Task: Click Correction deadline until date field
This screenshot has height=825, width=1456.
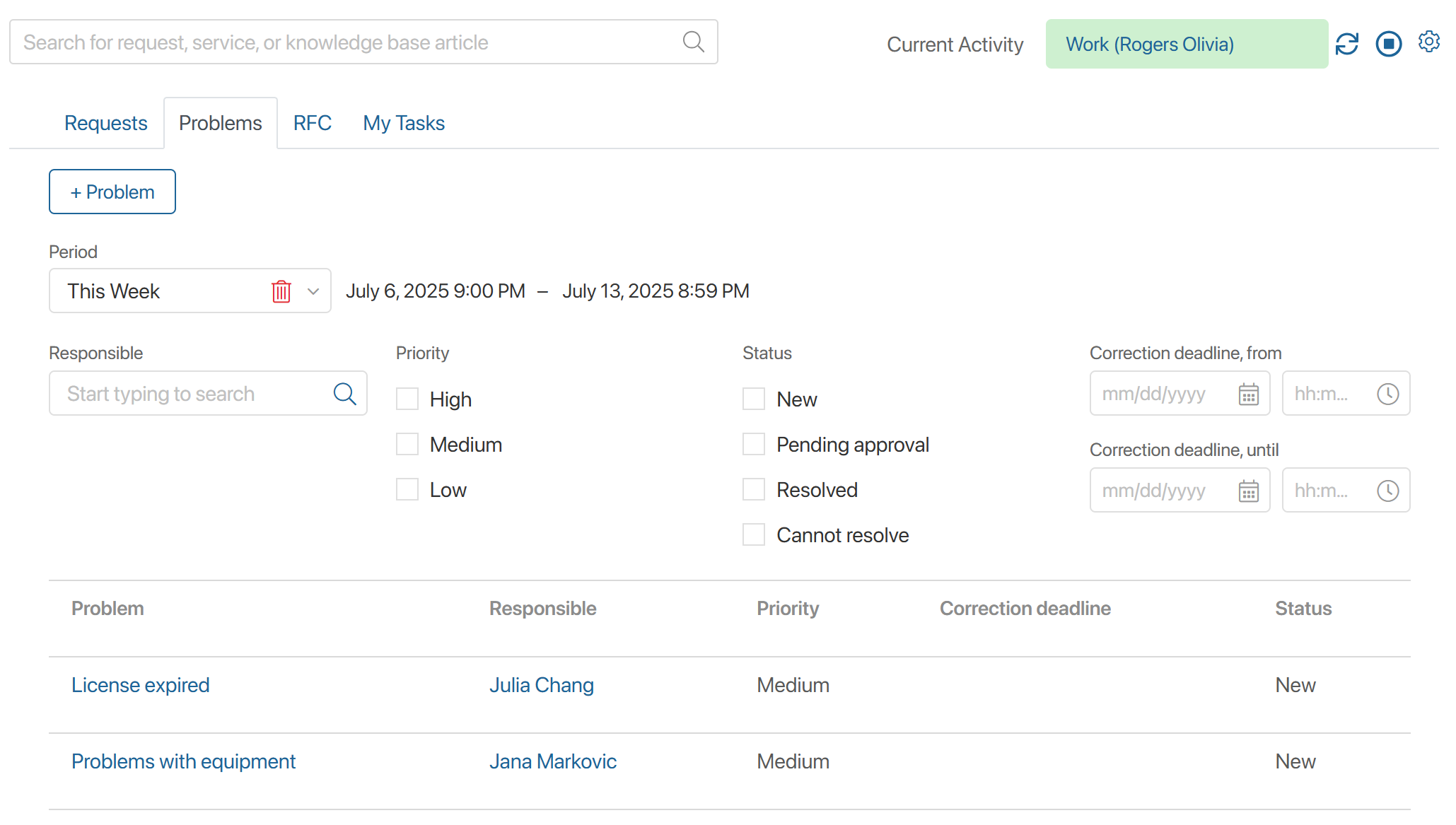Action: coord(1180,490)
